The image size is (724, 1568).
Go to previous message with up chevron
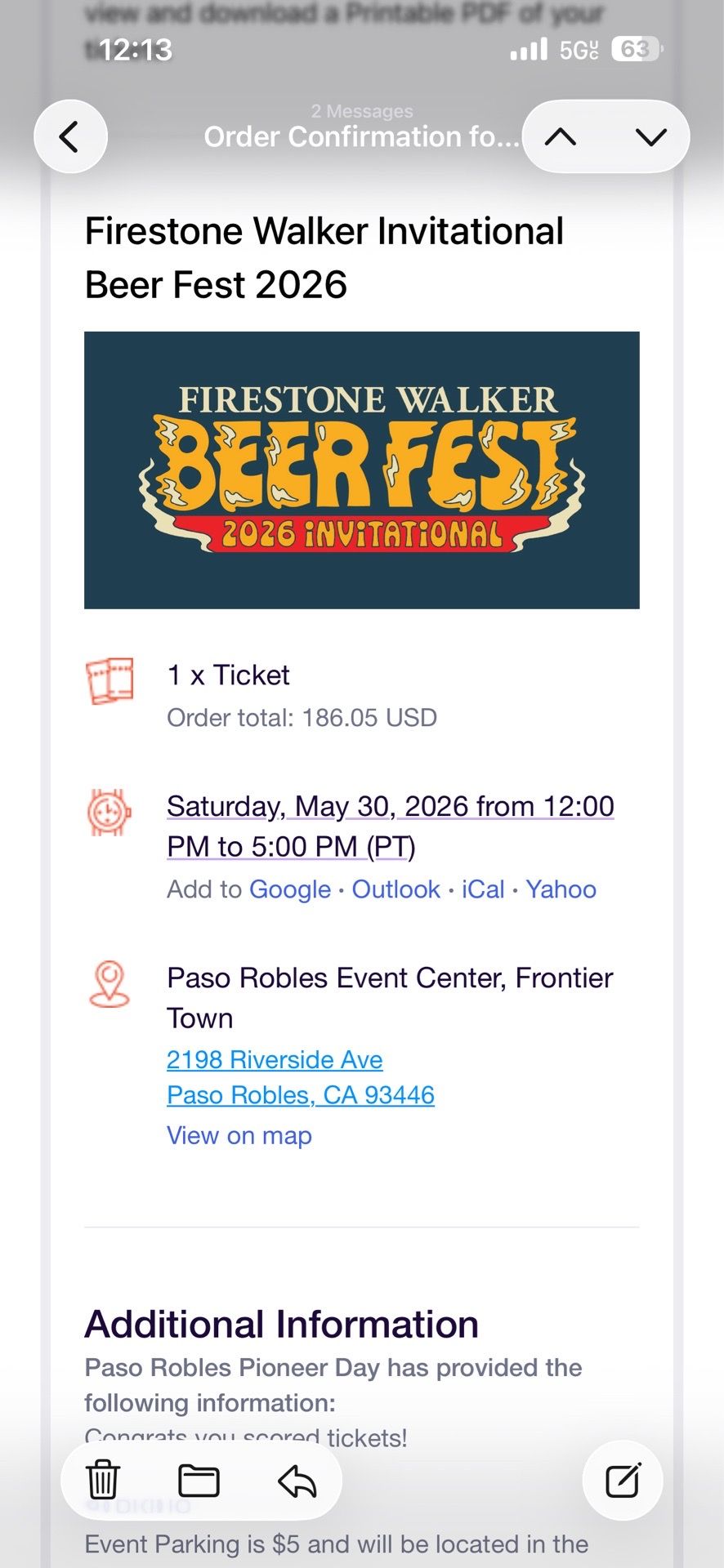tap(561, 136)
